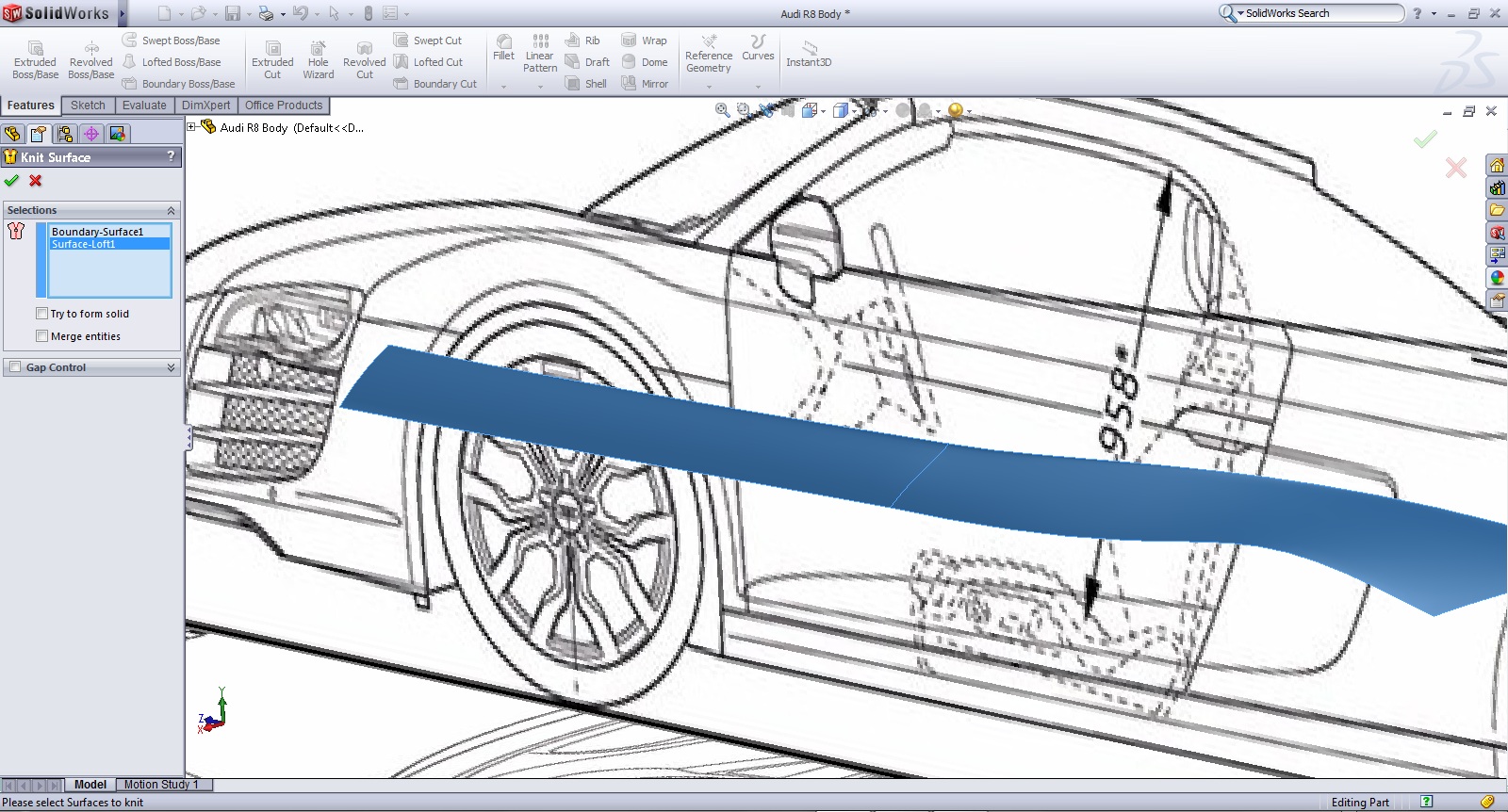The height and width of the screenshot is (812, 1508).
Task: Select Boundary-Surface1 in the selections list
Action: 98,232
